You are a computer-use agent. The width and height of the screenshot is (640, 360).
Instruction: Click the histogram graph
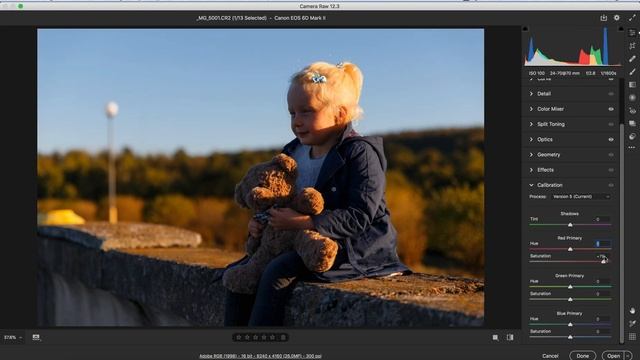coord(573,46)
